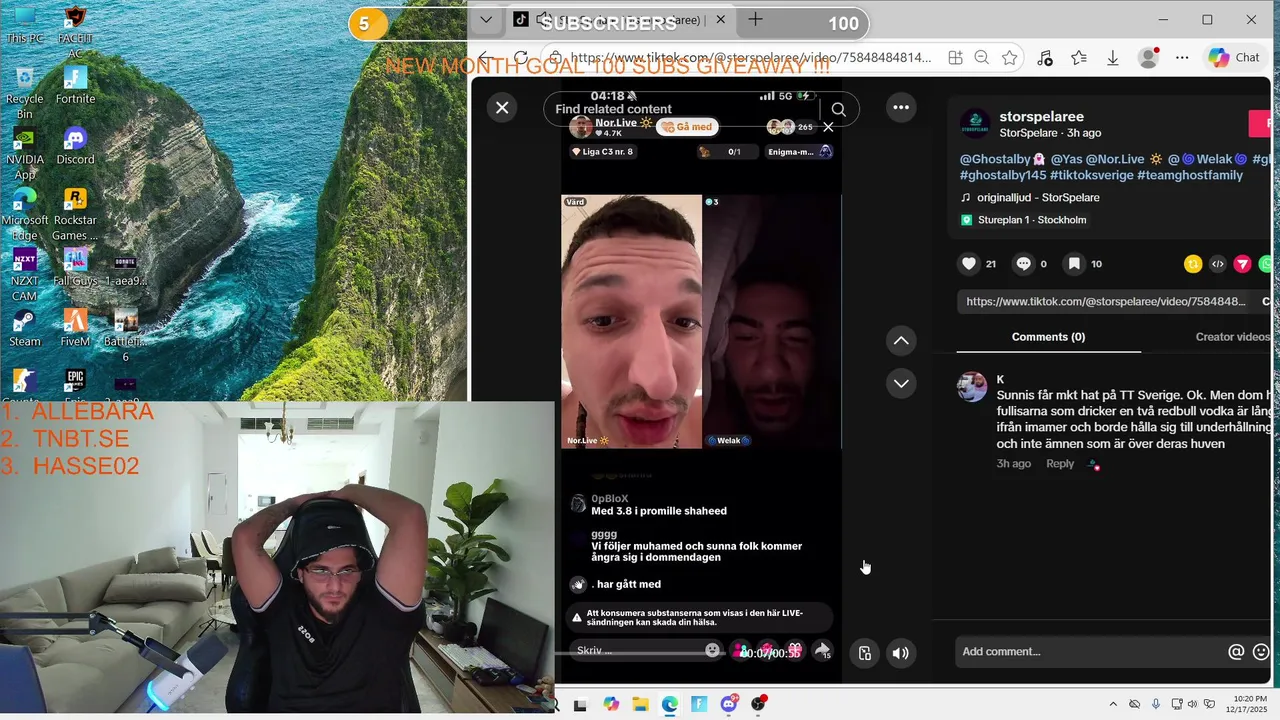Switch to the Creator videos tab
The height and width of the screenshot is (720, 1280).
click(x=1232, y=337)
